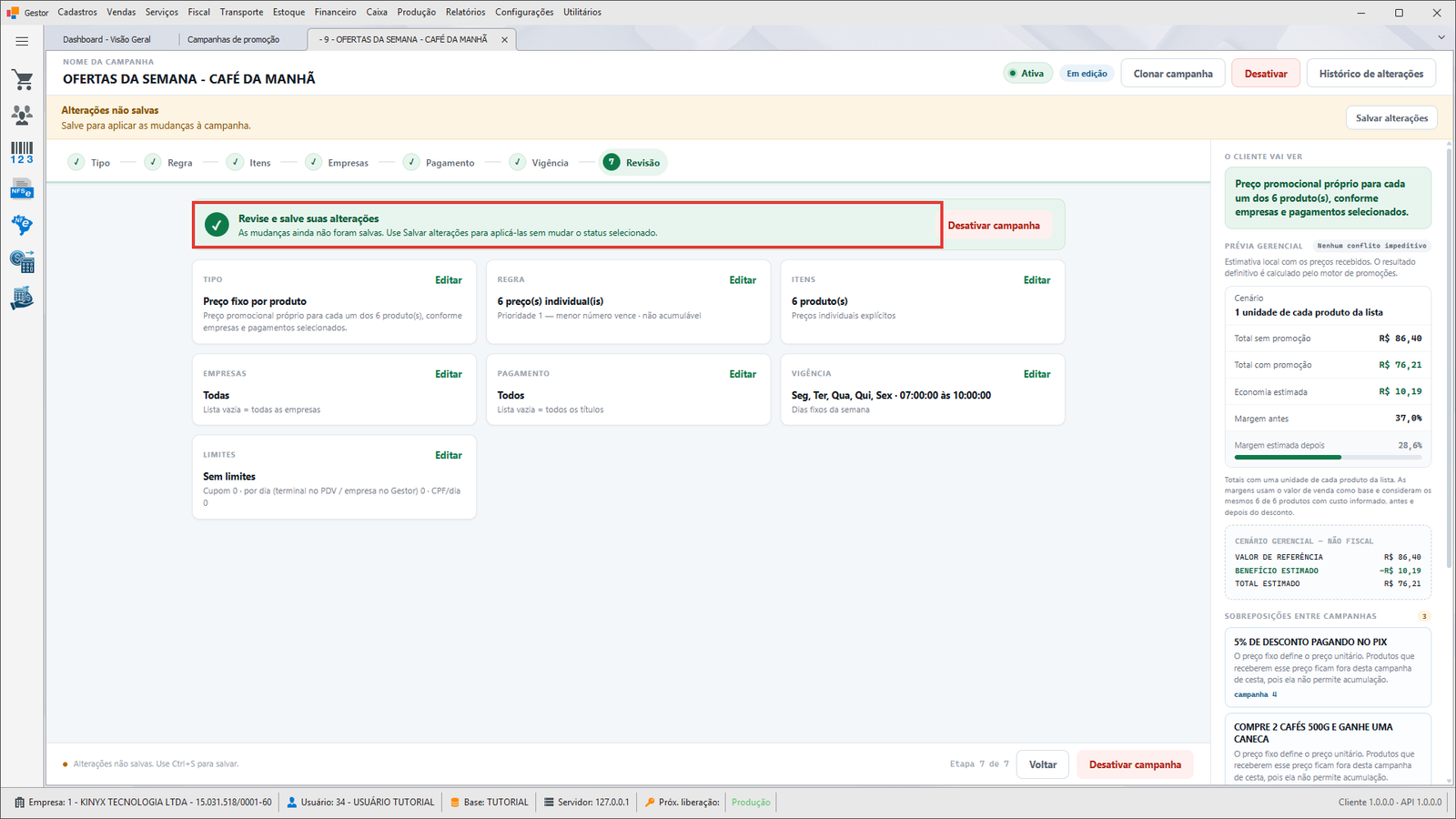Screen dimensions: 1456x819
Task: Open the shopping cart sales icon
Action: [22, 80]
